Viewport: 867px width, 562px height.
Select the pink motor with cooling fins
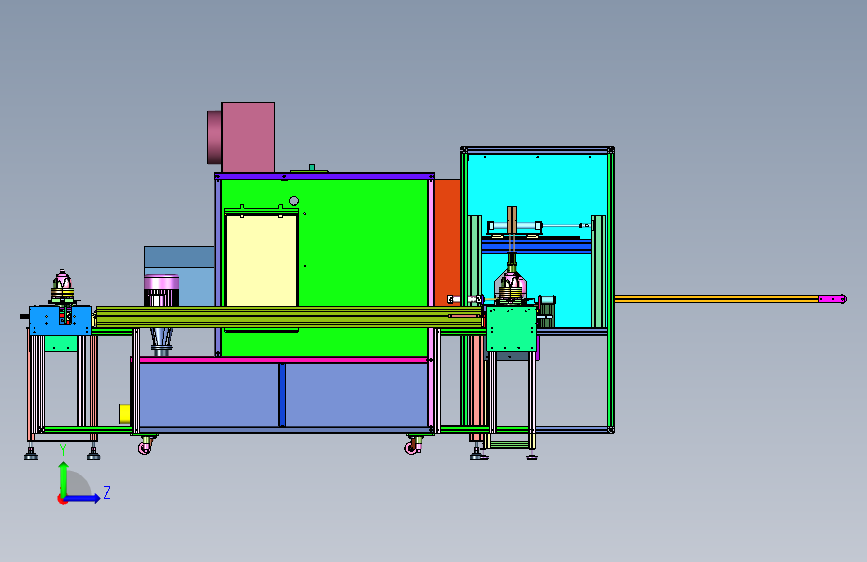point(161,290)
